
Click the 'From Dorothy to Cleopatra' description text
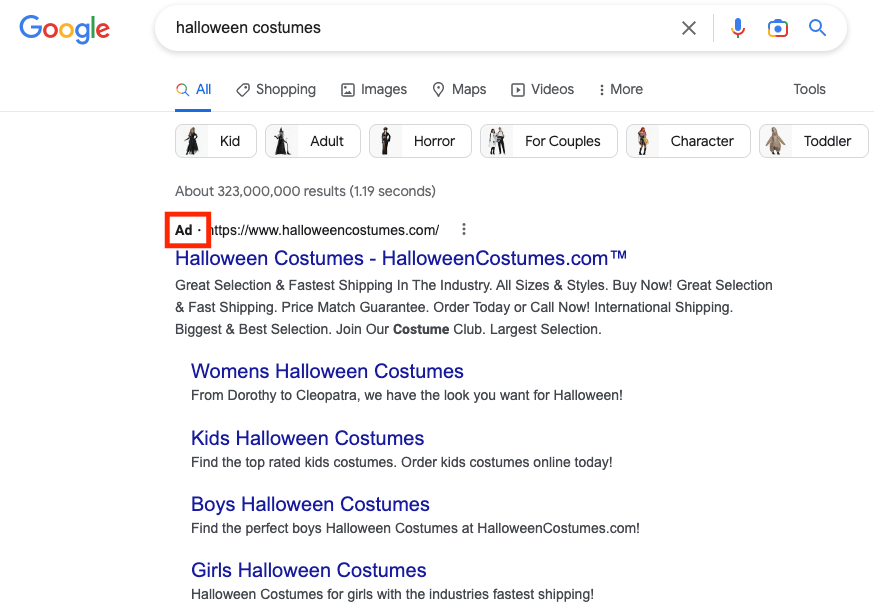click(407, 395)
